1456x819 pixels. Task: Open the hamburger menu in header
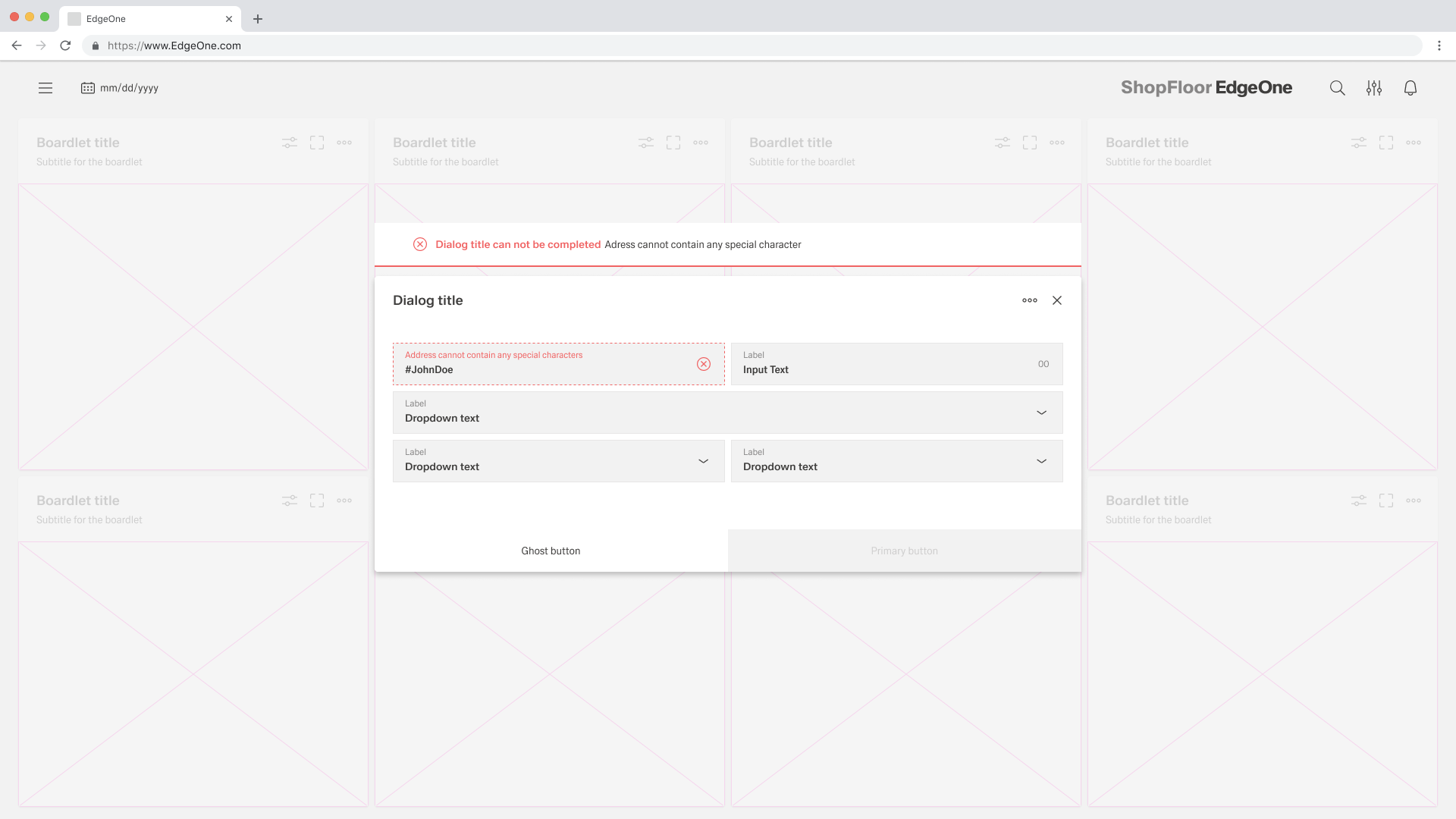coord(45,88)
